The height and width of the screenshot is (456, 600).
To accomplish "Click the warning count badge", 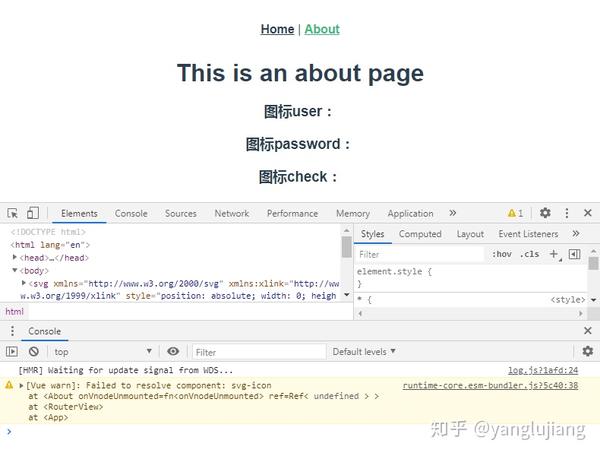I will (515, 213).
